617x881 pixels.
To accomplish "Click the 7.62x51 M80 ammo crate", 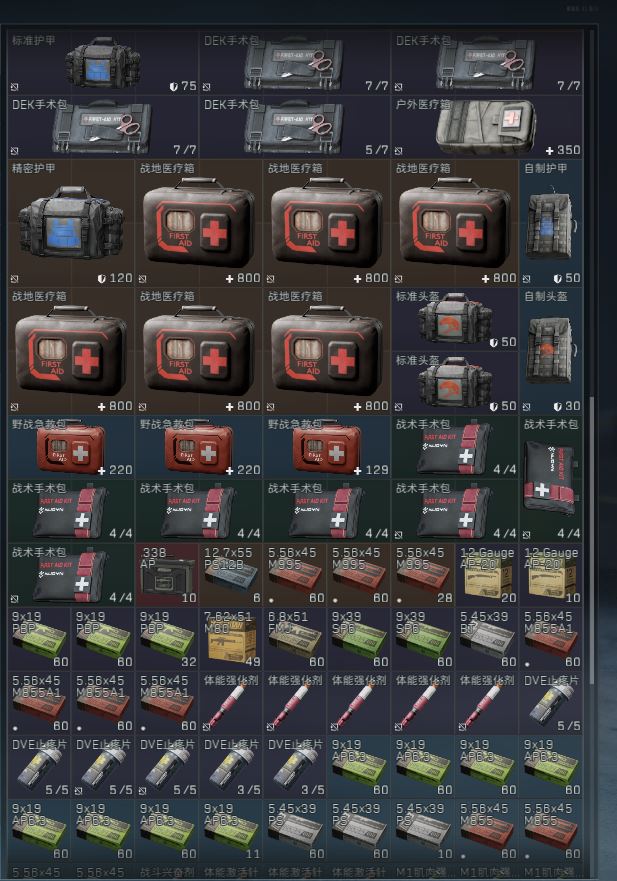I will coord(231,638).
